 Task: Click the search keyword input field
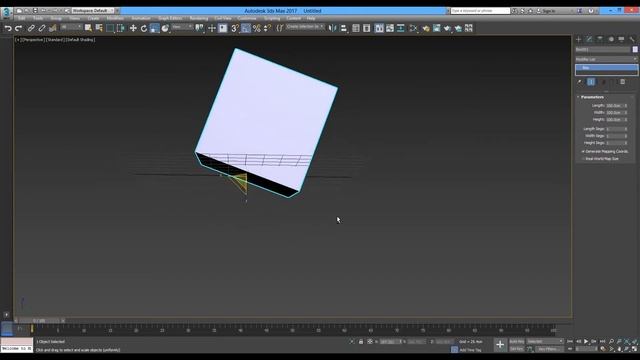tap(480, 11)
